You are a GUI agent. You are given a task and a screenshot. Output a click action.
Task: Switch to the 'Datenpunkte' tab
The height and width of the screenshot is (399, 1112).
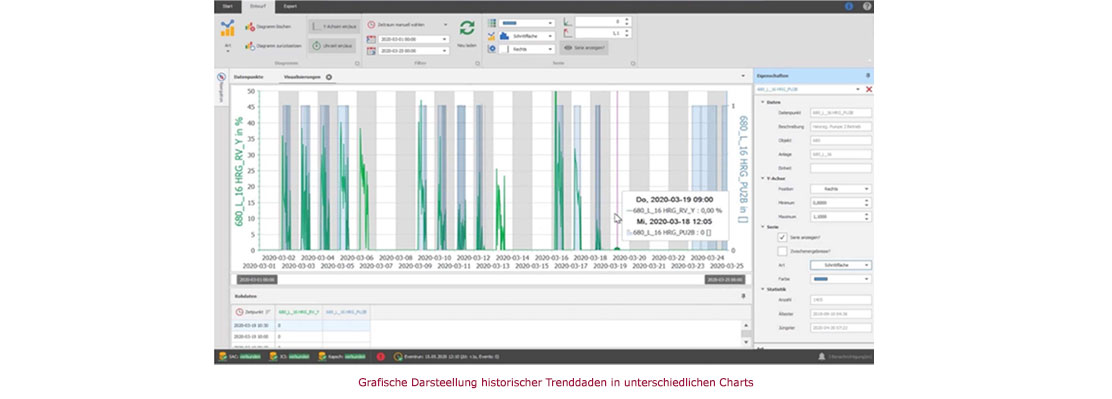pyautogui.click(x=249, y=77)
